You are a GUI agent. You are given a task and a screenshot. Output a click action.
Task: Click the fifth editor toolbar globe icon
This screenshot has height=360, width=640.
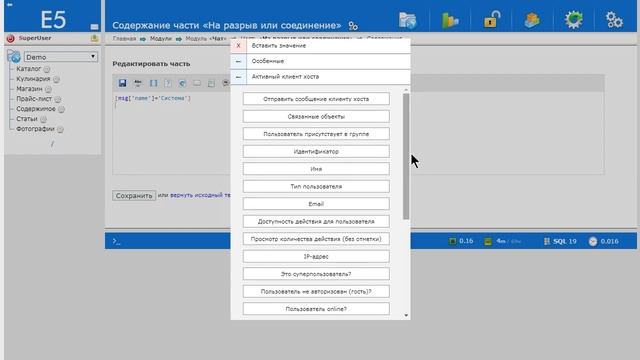(182, 83)
